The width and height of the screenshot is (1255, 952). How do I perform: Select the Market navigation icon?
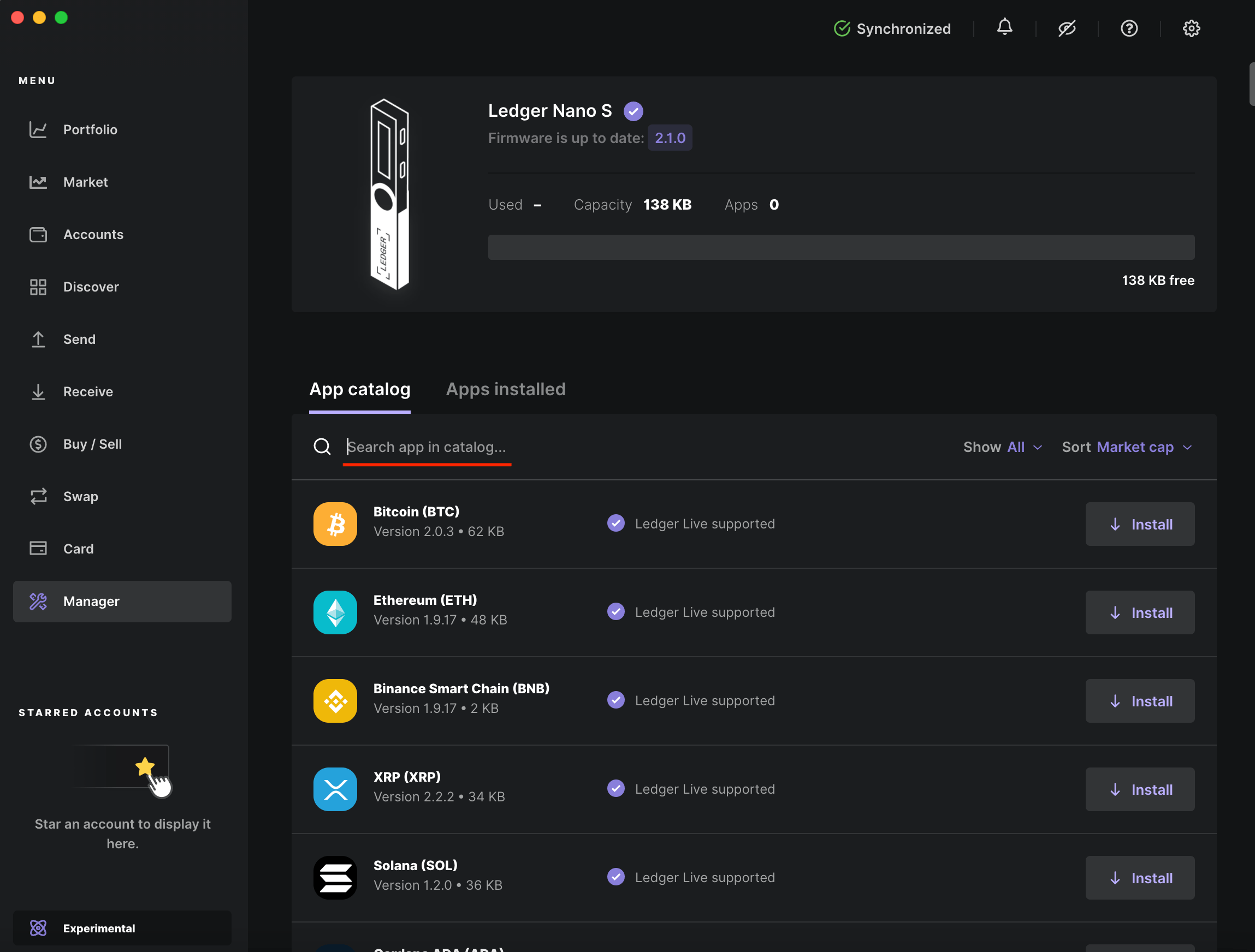[x=38, y=181]
